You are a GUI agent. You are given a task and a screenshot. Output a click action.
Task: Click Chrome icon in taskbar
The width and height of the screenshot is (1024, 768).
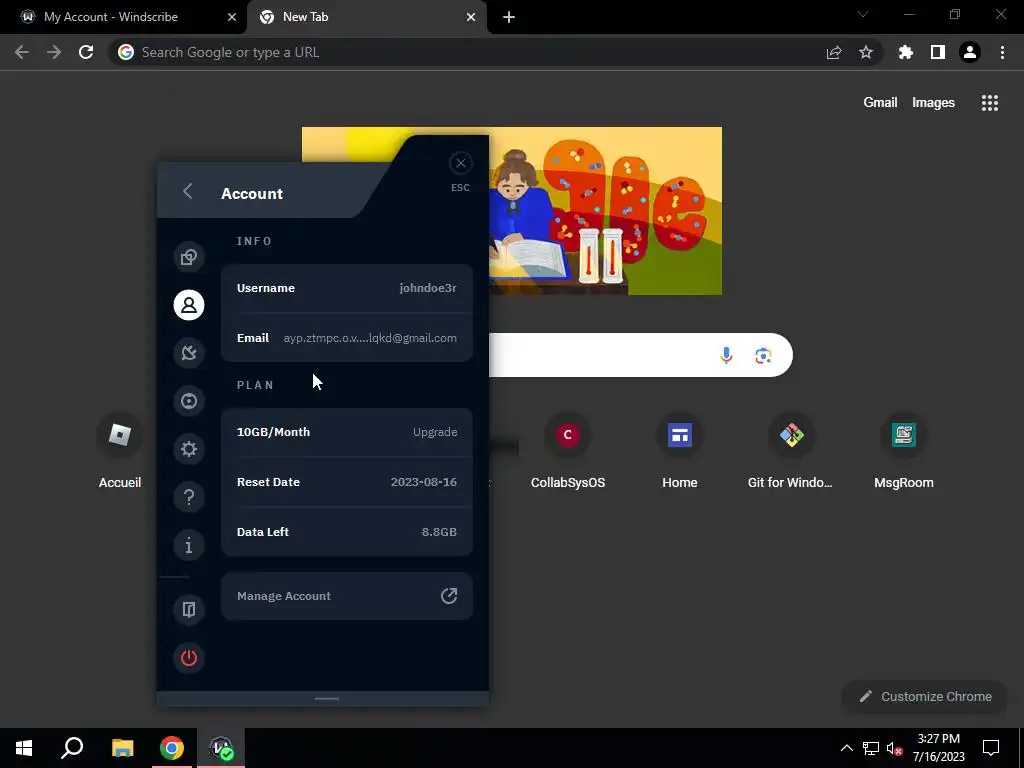172,748
